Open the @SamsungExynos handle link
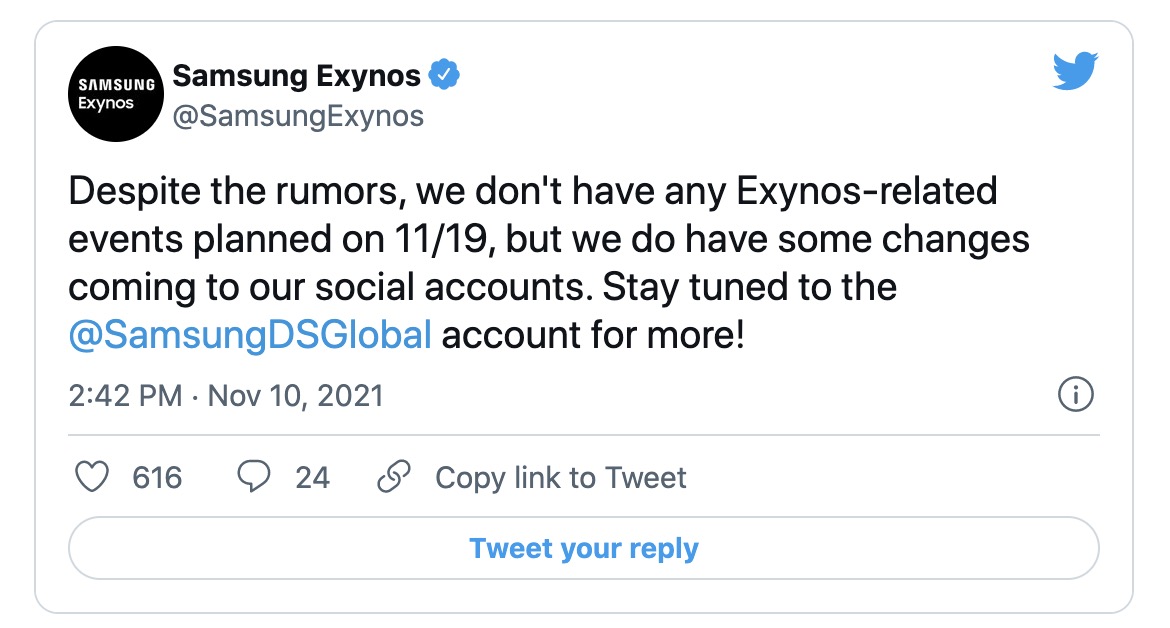Image resolution: width=1170 pixels, height=628 pixels. [x=298, y=116]
